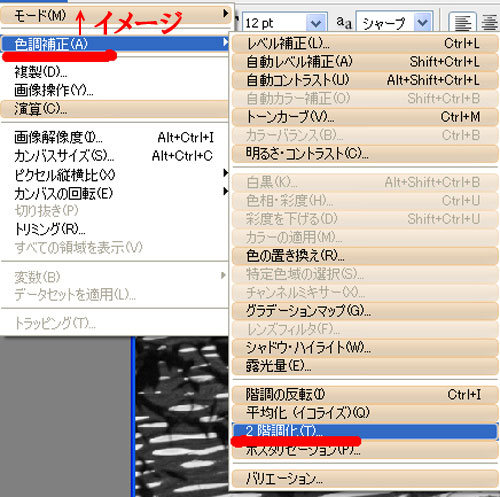
Task: Apply 自動コントラスト(U)
Action: click(x=365, y=80)
